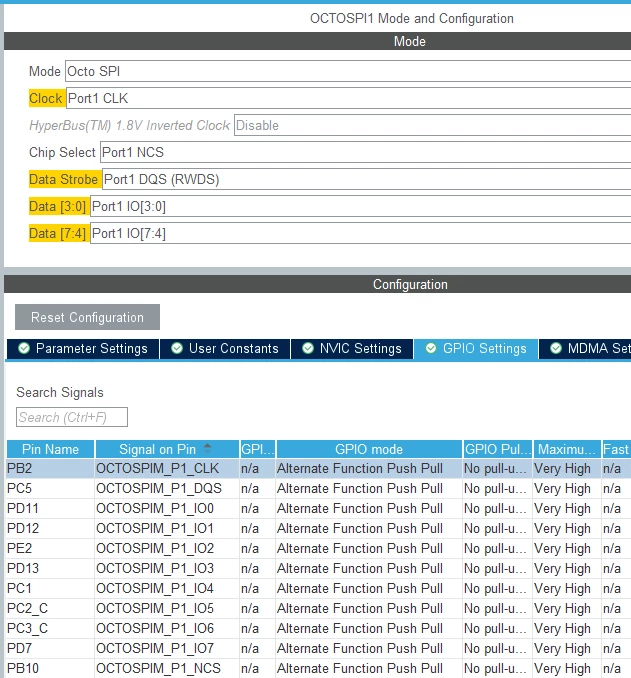Select the PD7 pin name cell
The height and width of the screenshot is (678, 631).
pos(50,648)
